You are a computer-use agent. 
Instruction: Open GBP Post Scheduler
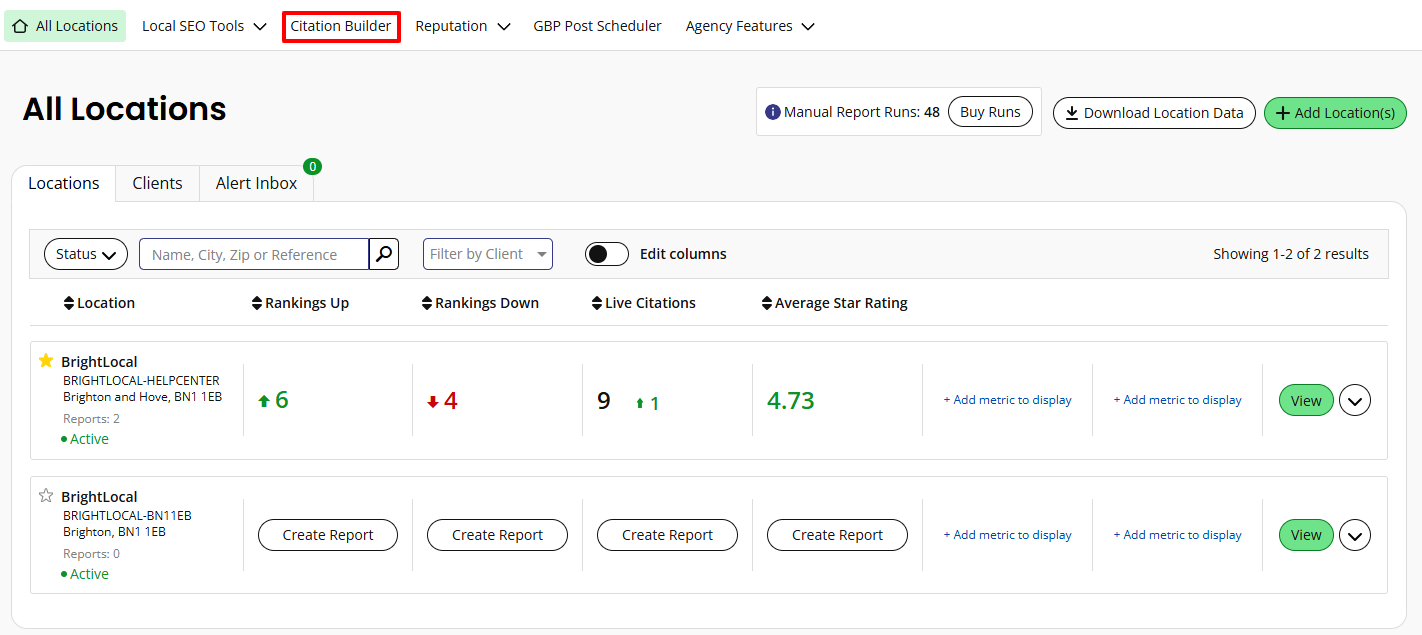pyautogui.click(x=597, y=26)
